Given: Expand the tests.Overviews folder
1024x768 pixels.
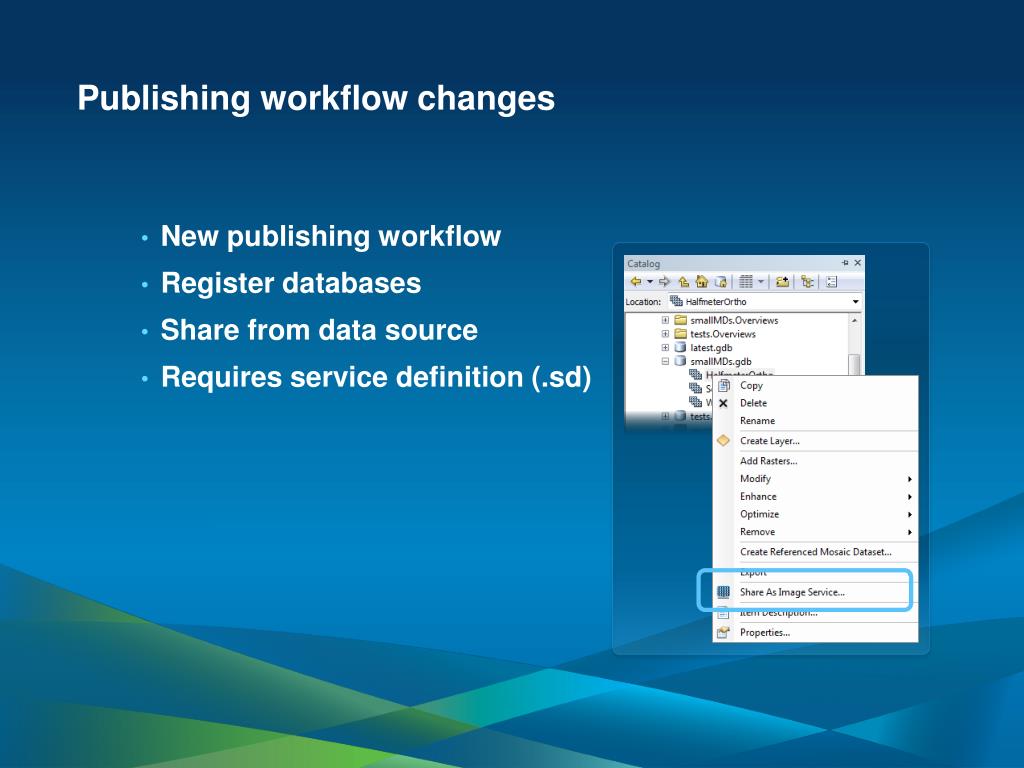Looking at the screenshot, I should [x=665, y=334].
